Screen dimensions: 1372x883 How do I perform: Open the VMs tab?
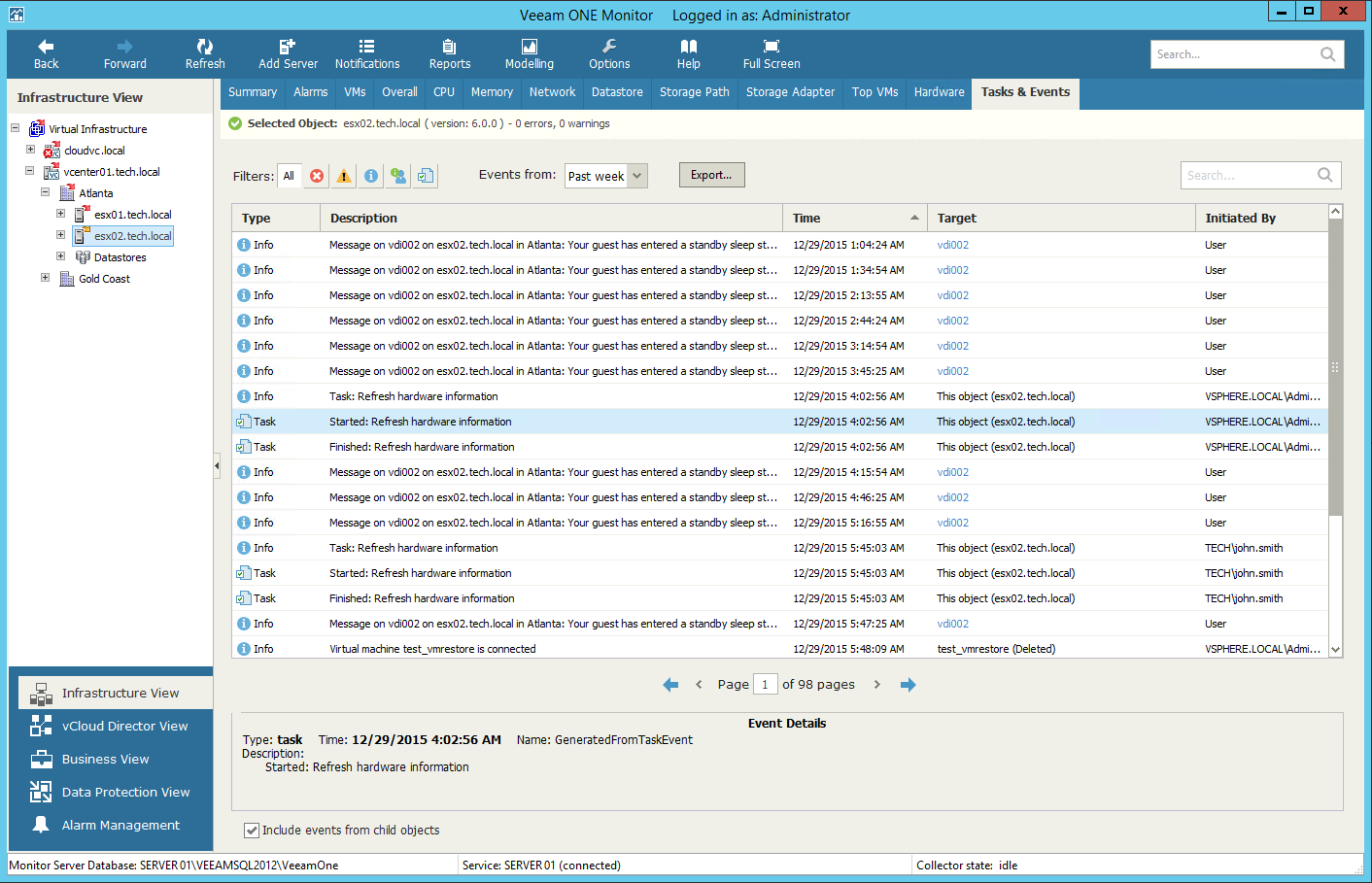[x=355, y=92]
